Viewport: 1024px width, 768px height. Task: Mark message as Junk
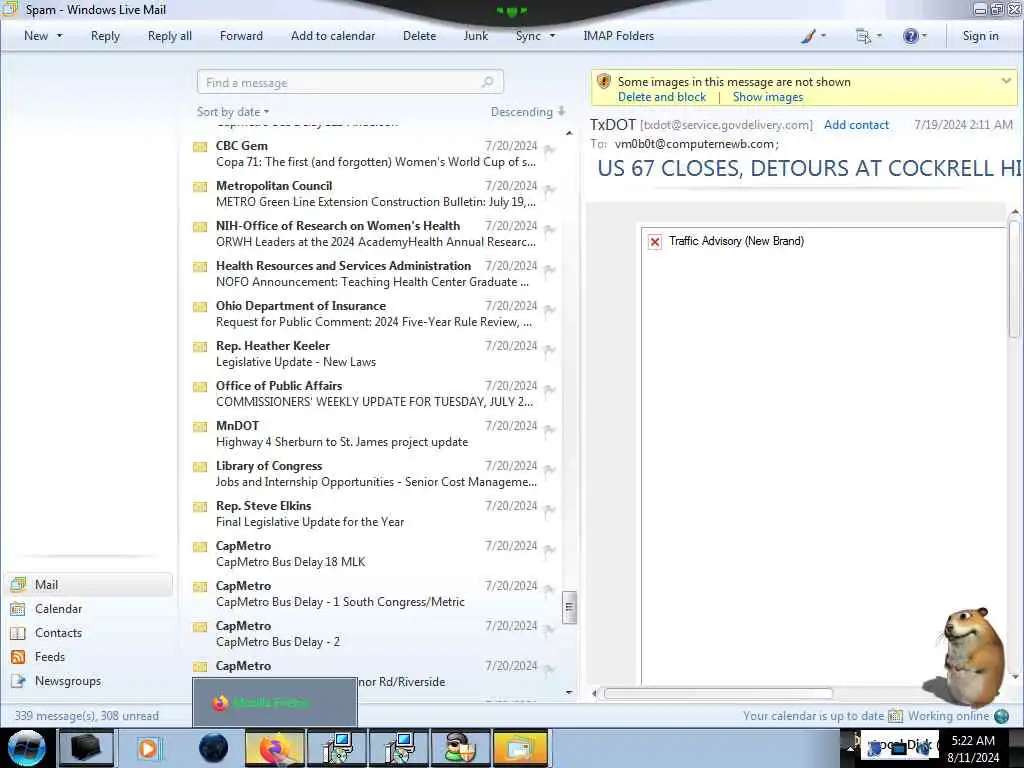tap(475, 36)
